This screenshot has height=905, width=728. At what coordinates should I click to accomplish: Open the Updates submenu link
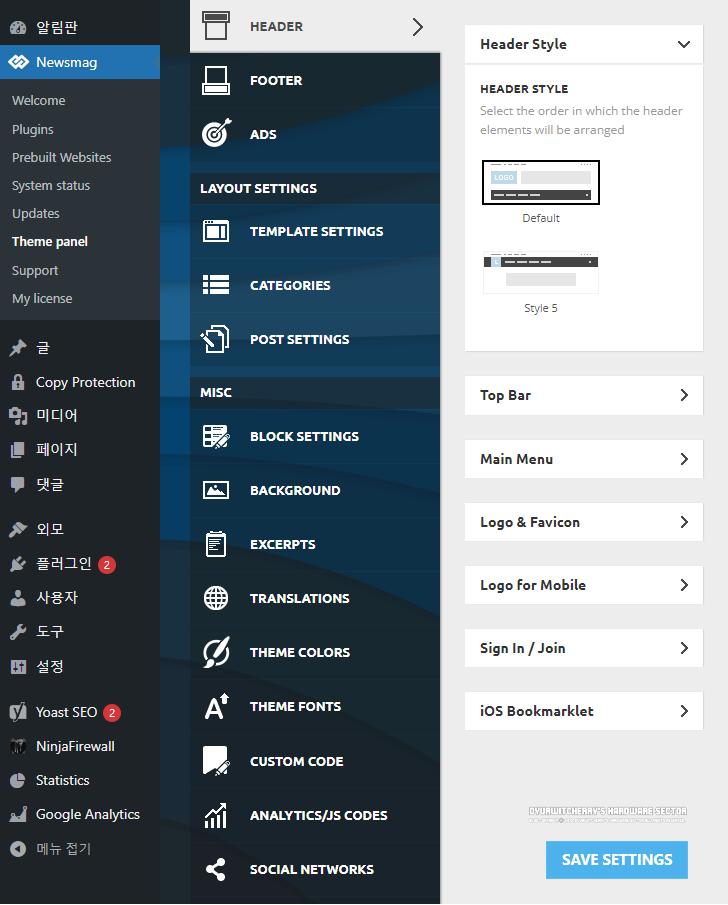36,214
